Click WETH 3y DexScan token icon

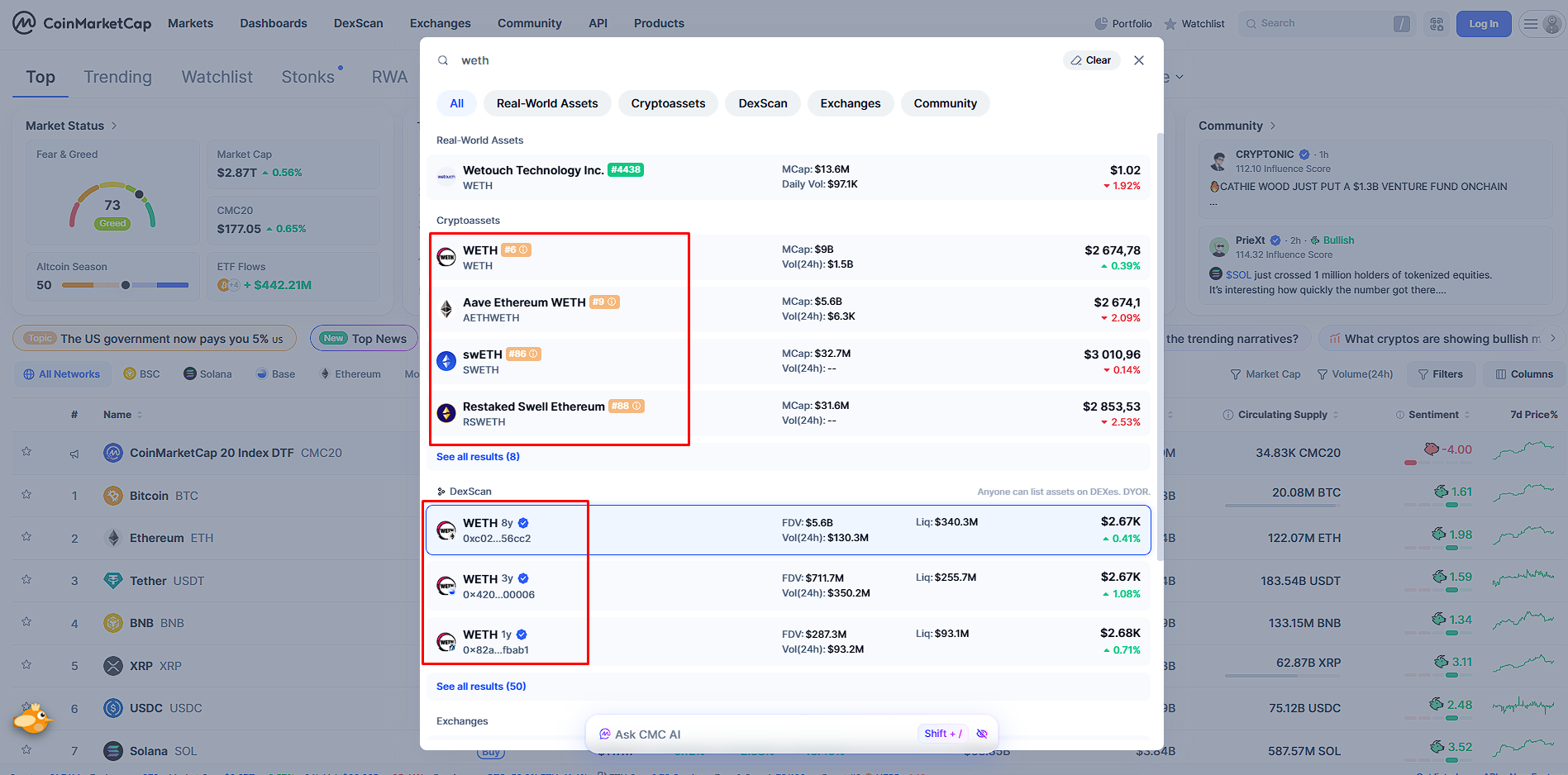[x=446, y=586]
